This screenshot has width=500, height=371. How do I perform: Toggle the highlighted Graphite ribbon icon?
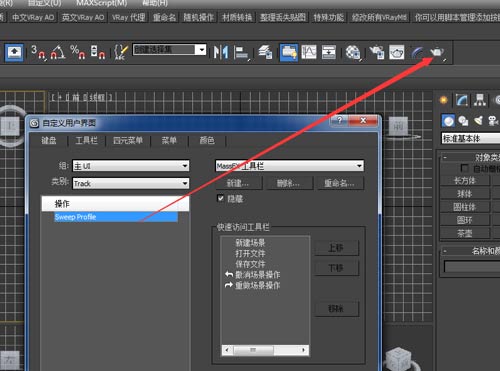289,52
